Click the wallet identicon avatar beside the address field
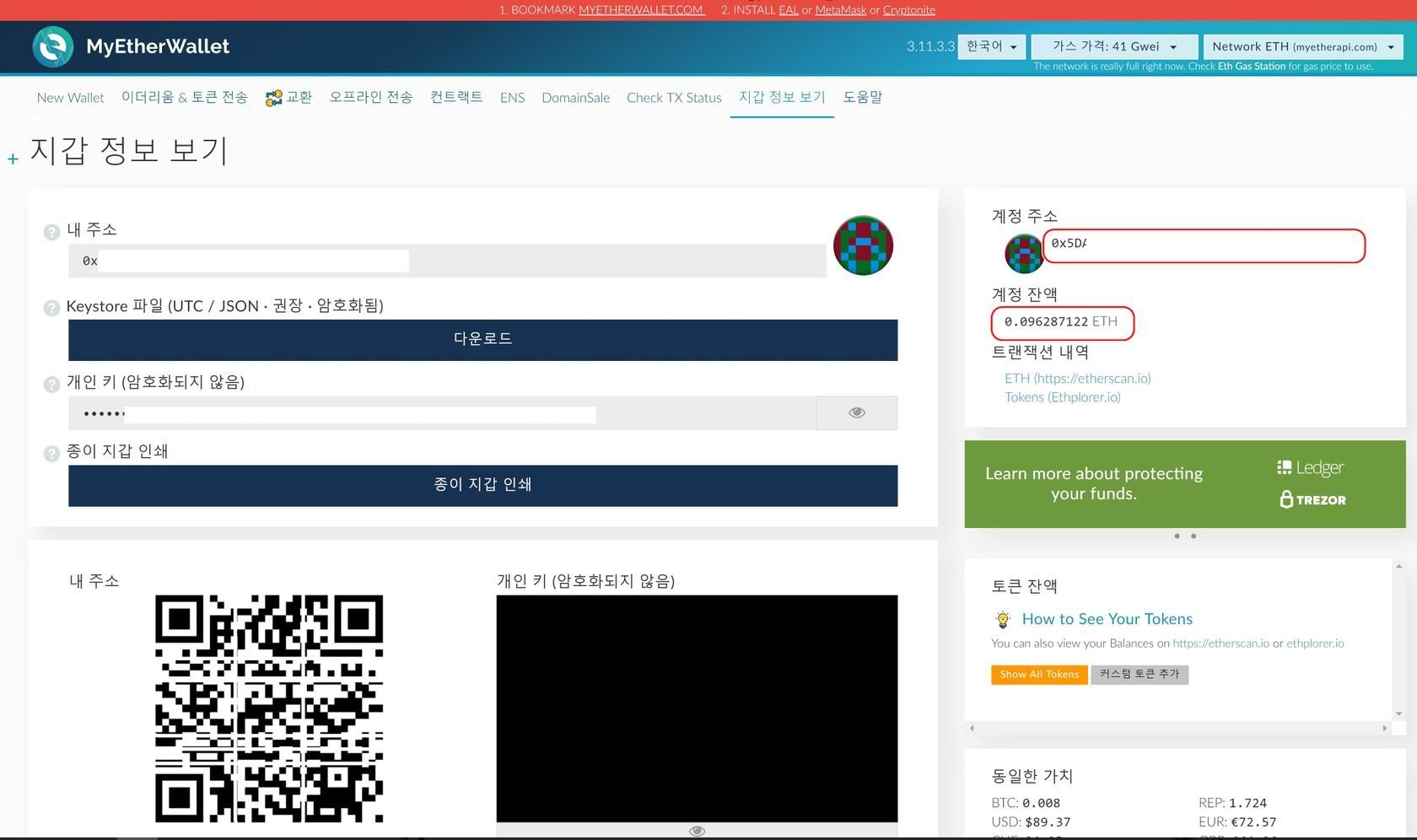The height and width of the screenshot is (840, 1417). coord(863,244)
